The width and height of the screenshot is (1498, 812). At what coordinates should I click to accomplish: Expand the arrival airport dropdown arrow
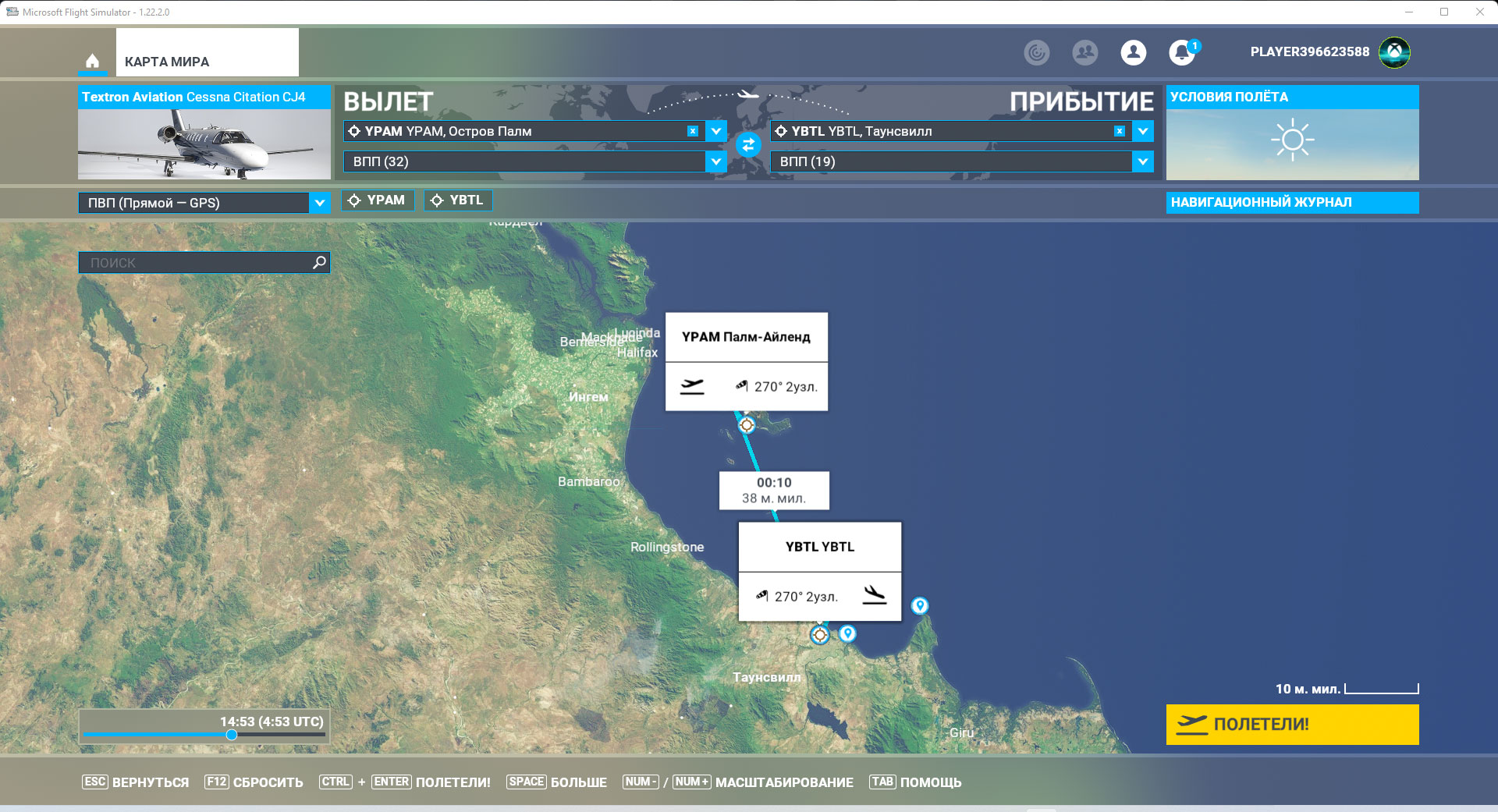1143,131
